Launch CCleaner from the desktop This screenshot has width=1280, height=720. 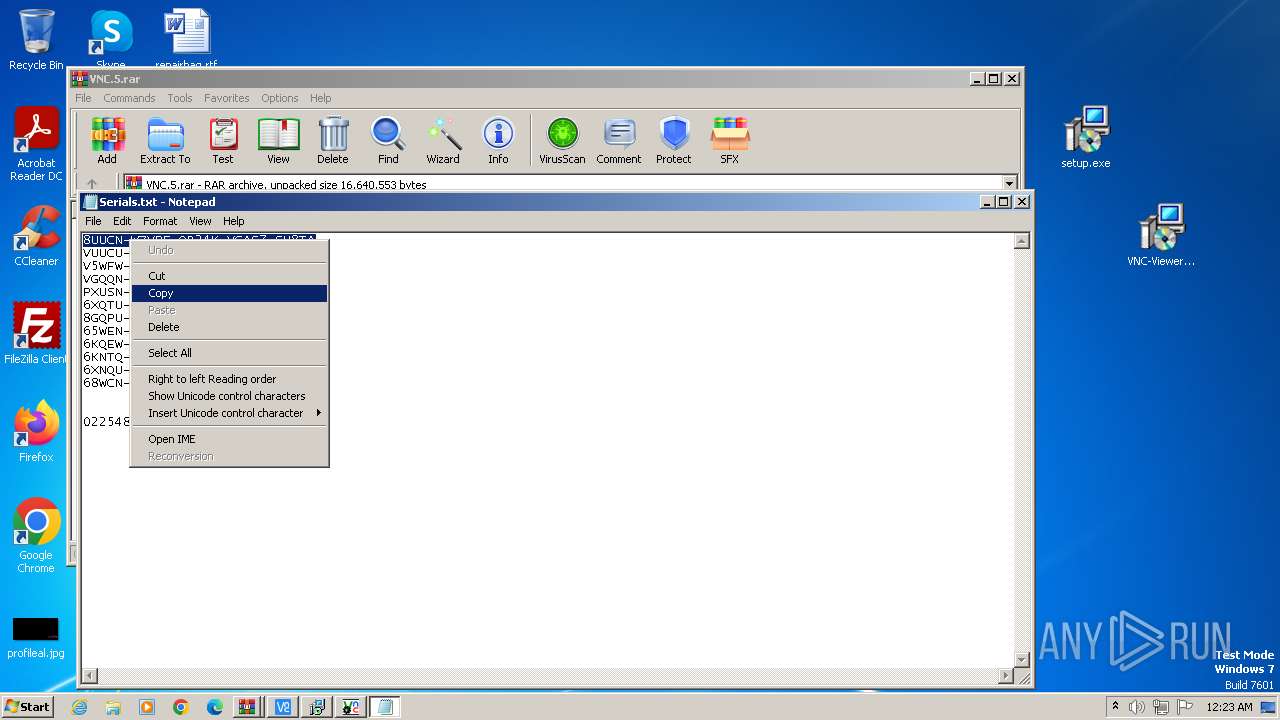coord(36,236)
